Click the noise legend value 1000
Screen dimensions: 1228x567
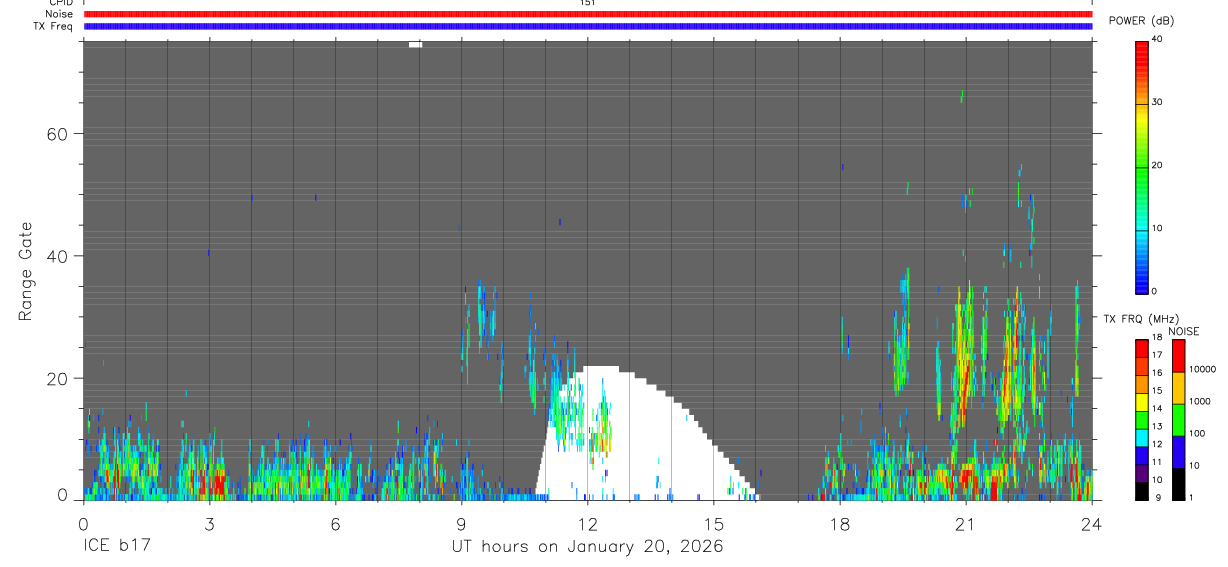coord(1200,401)
